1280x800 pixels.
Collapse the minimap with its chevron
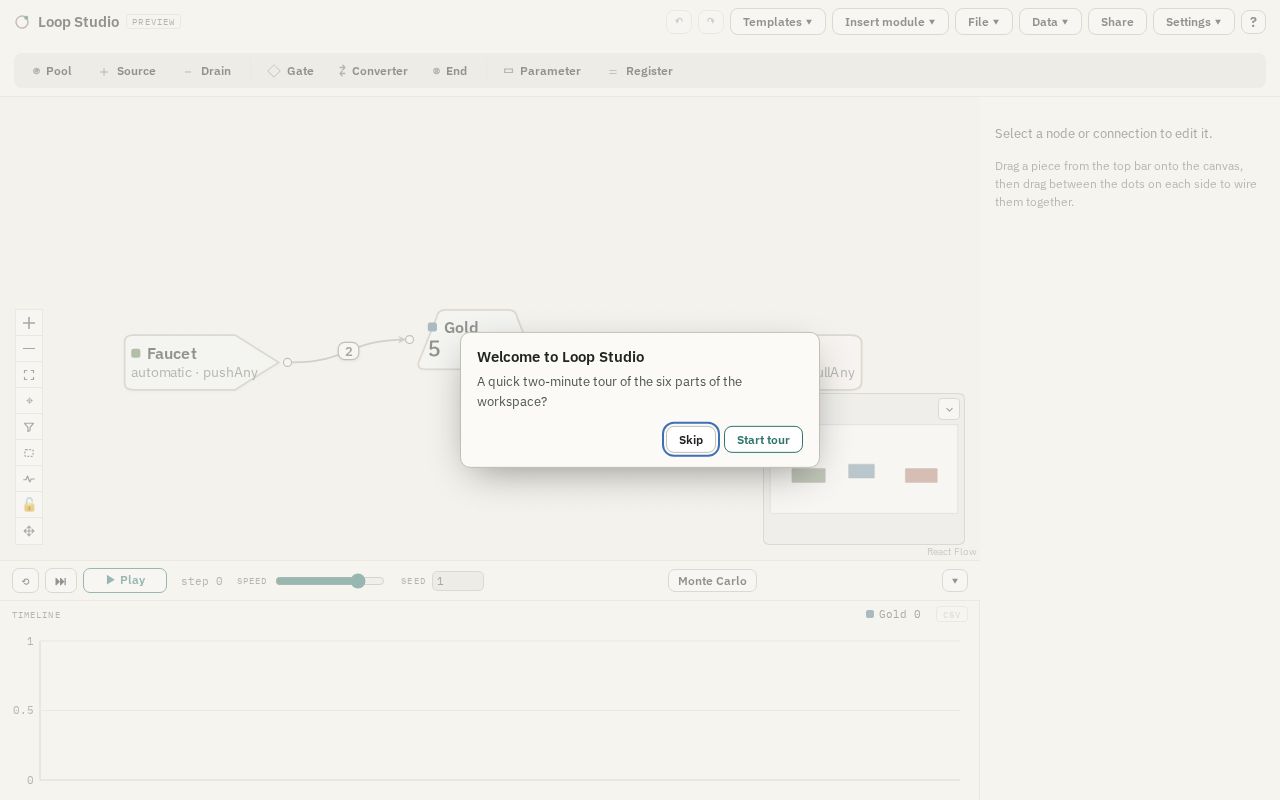click(x=949, y=409)
